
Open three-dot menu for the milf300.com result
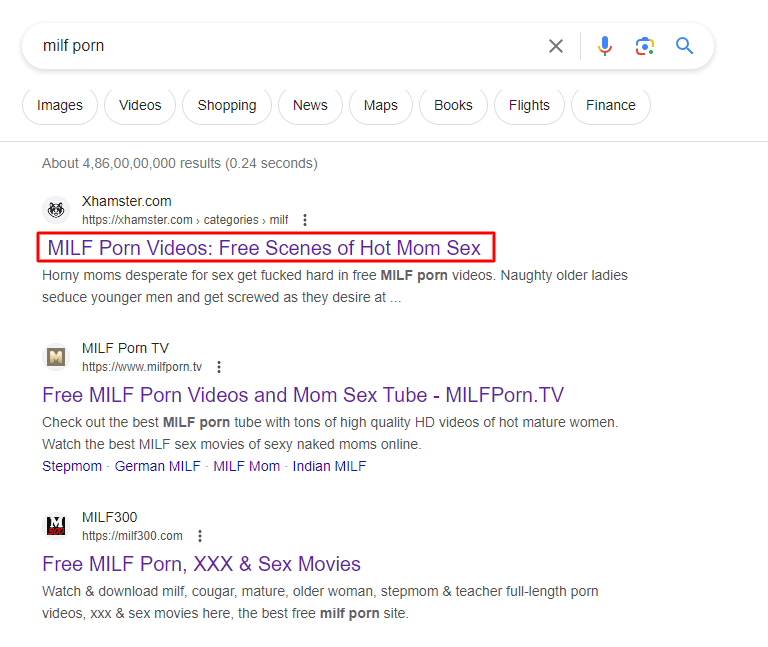[200, 536]
